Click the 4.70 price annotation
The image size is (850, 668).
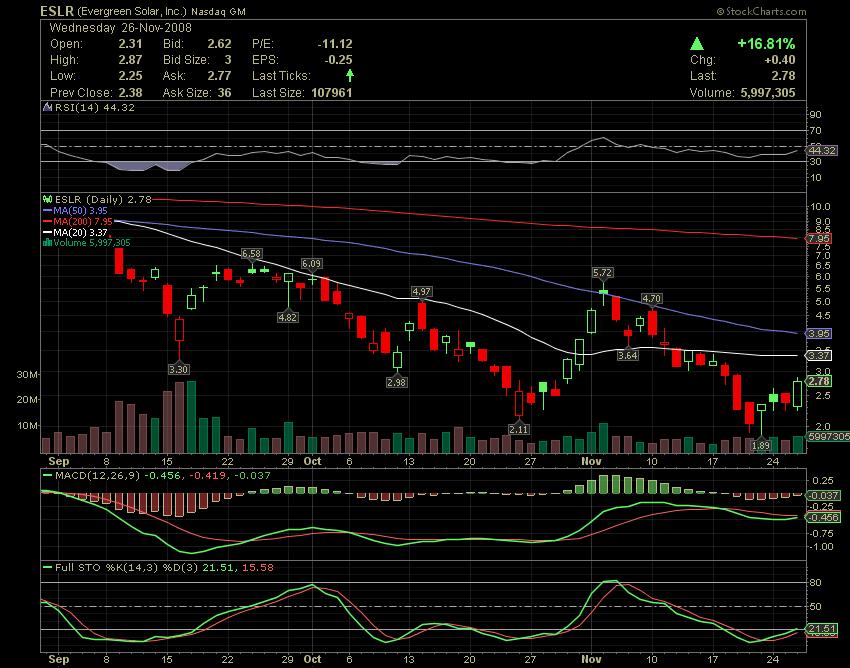[652, 298]
